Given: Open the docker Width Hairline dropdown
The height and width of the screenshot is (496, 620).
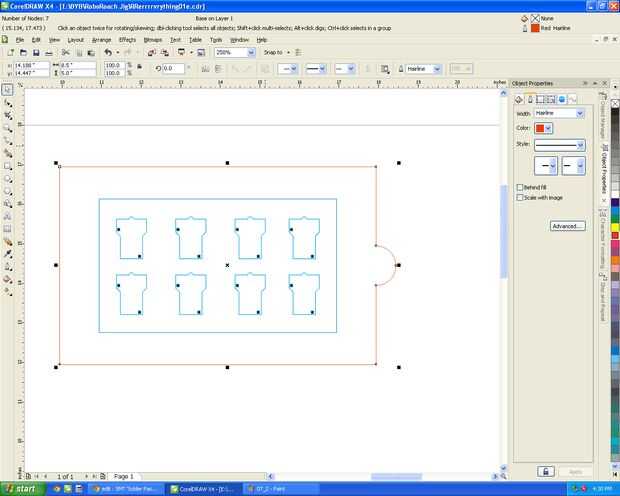Looking at the screenshot, I should (580, 113).
